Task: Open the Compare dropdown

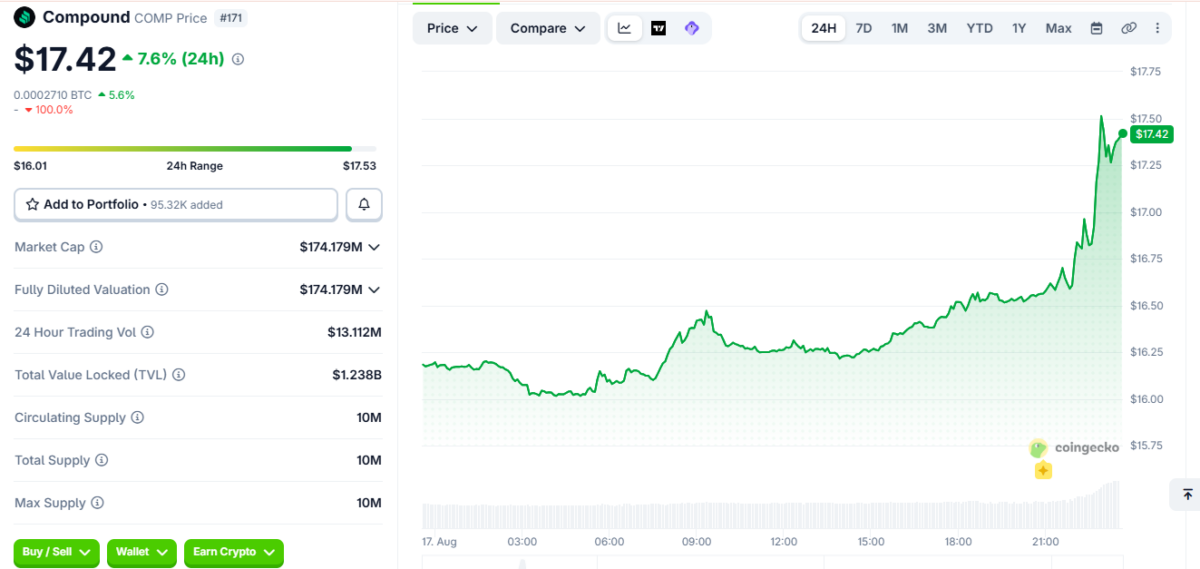Action: pyautogui.click(x=548, y=28)
